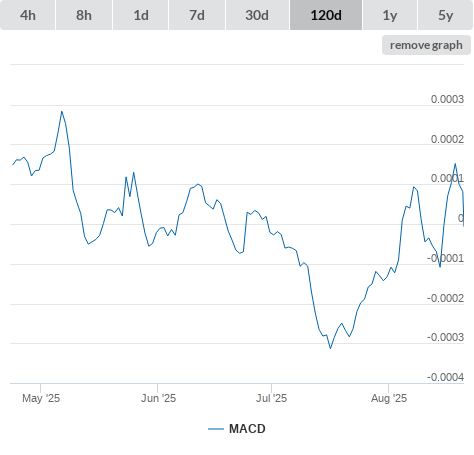Click the 0.0003 y-axis value
474x455 pixels.
447,99
